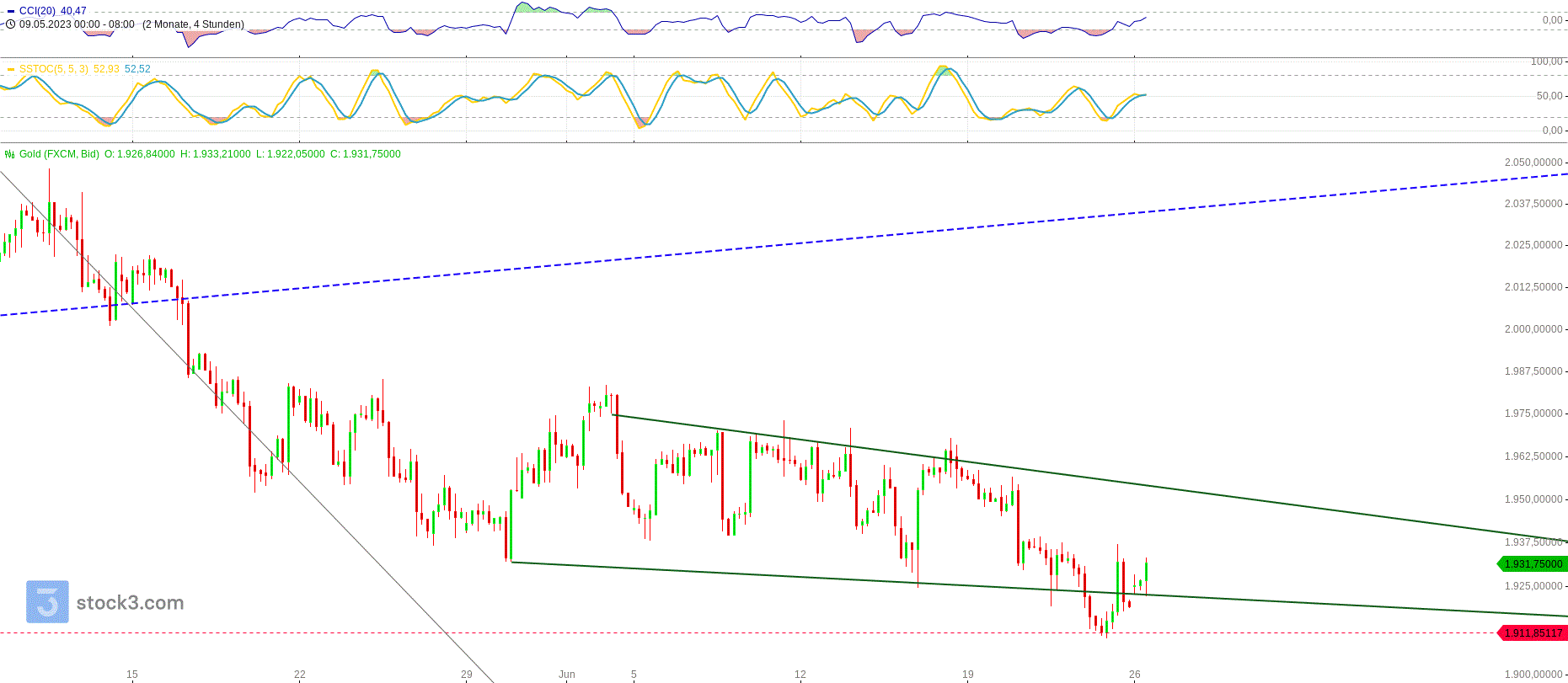
Task: Click the blue CCI legend marker
Action: click(10, 11)
